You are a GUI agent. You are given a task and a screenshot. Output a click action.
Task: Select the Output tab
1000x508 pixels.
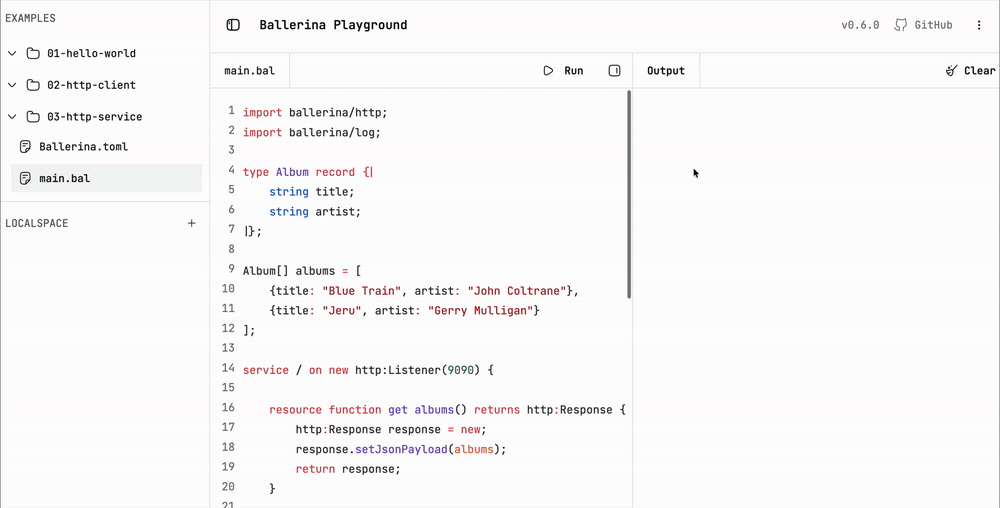click(666, 71)
